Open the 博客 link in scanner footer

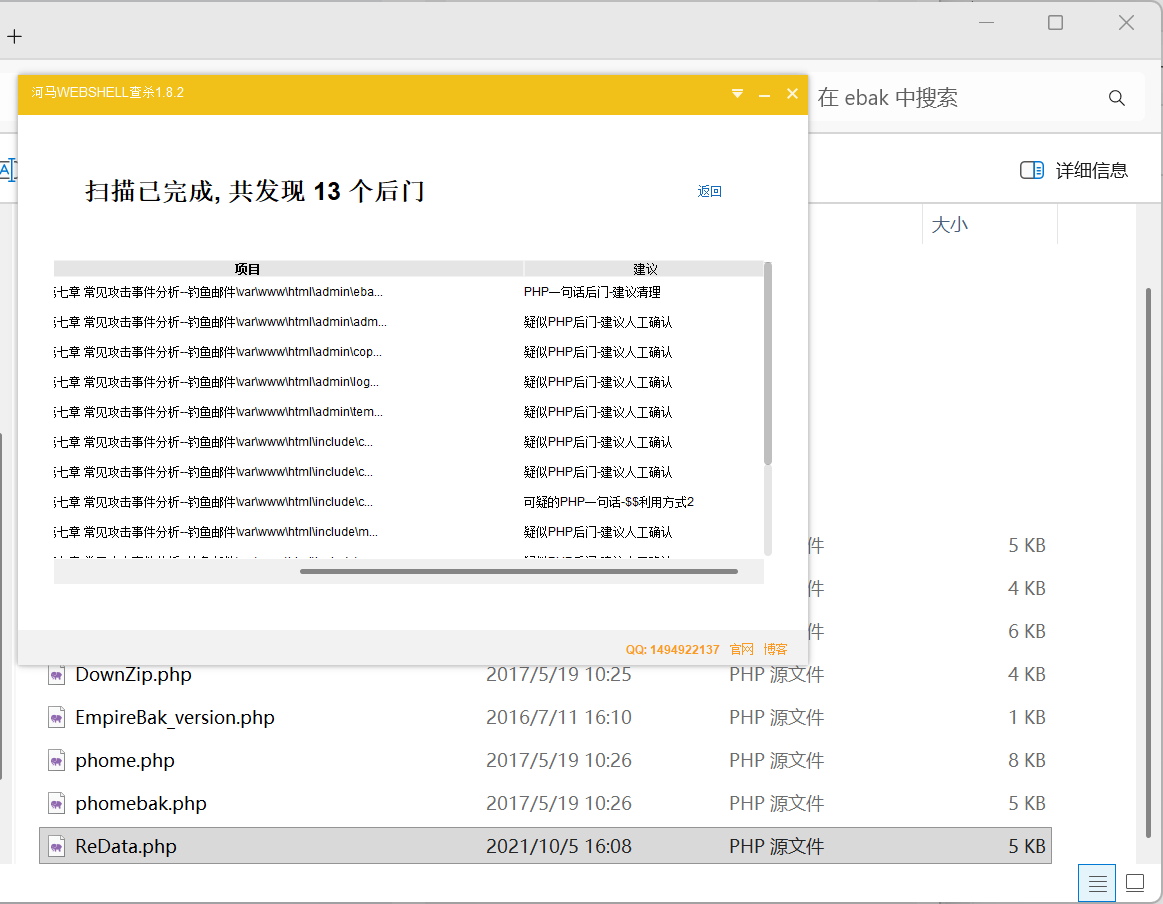pyautogui.click(x=775, y=649)
